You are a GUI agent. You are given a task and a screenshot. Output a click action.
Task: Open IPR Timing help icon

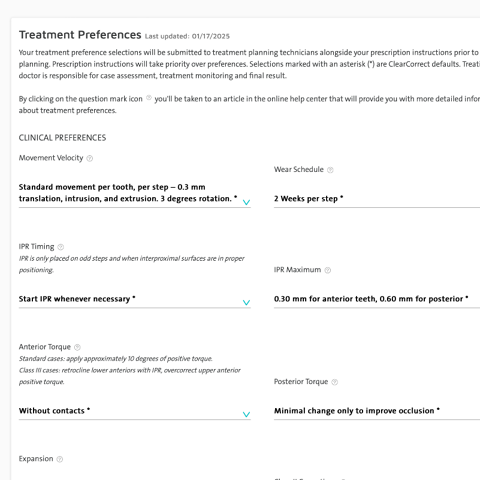coord(61,247)
